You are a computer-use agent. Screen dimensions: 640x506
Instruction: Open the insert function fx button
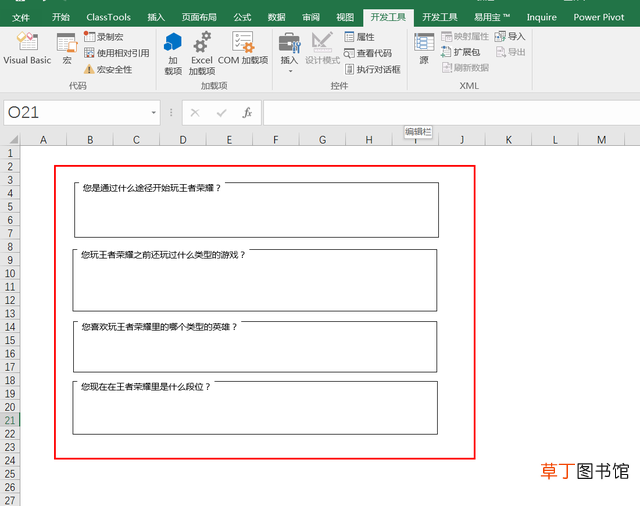tap(247, 113)
